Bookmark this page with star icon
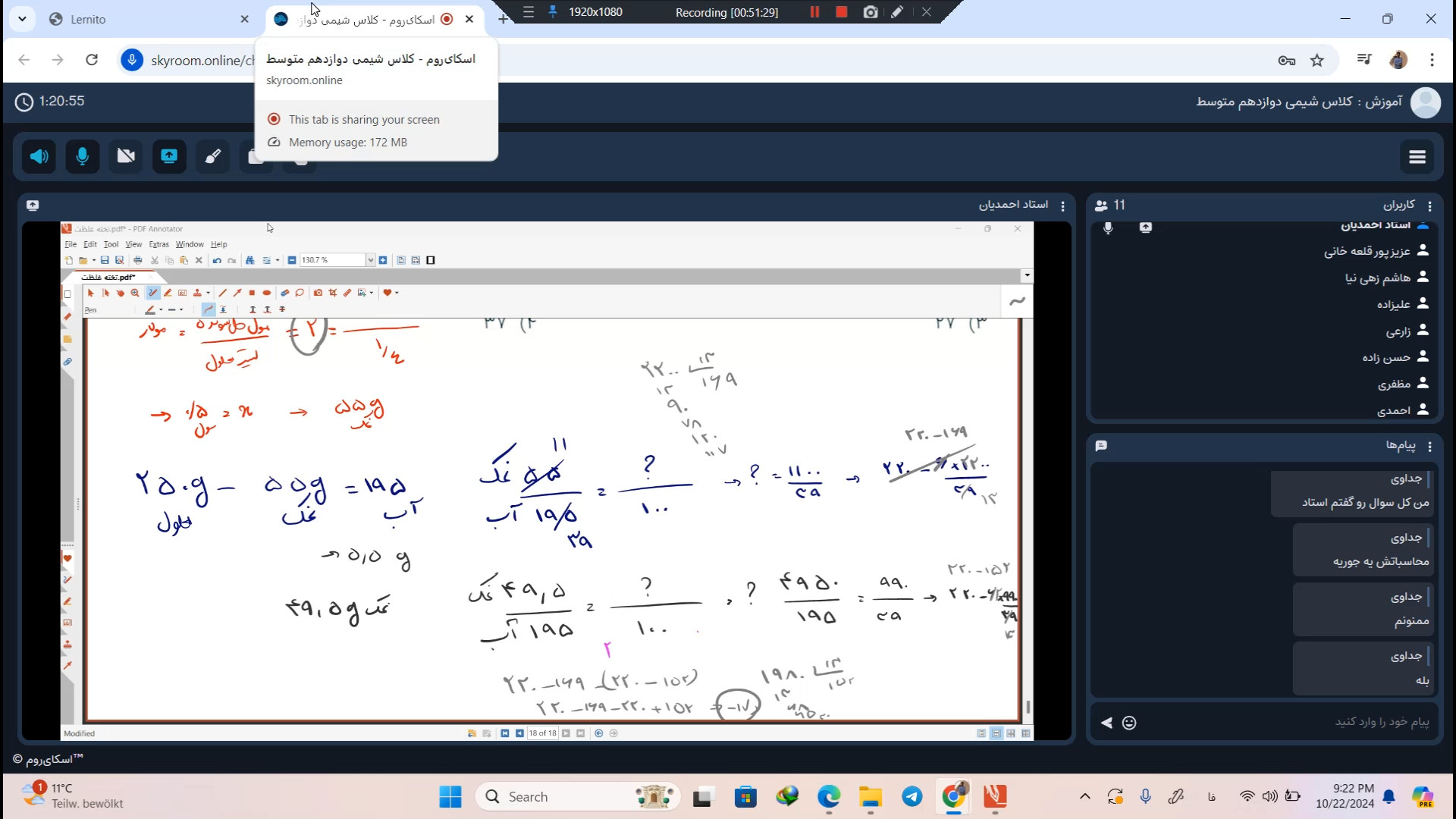This screenshot has height=819, width=1456. coord(1317,61)
